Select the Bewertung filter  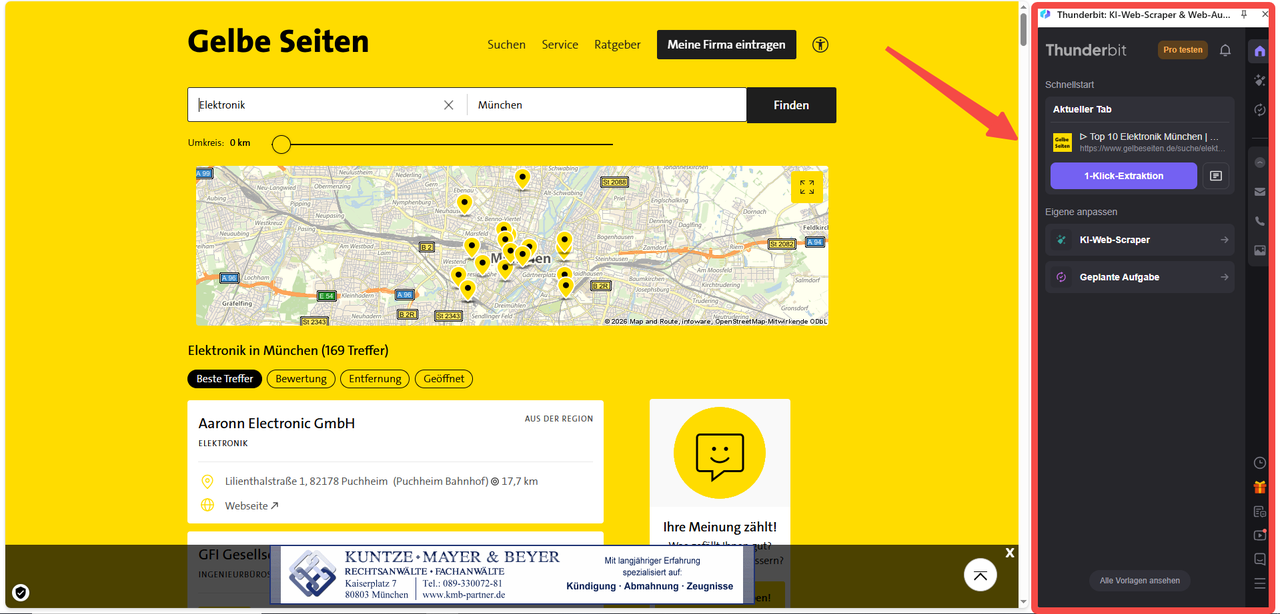click(301, 379)
